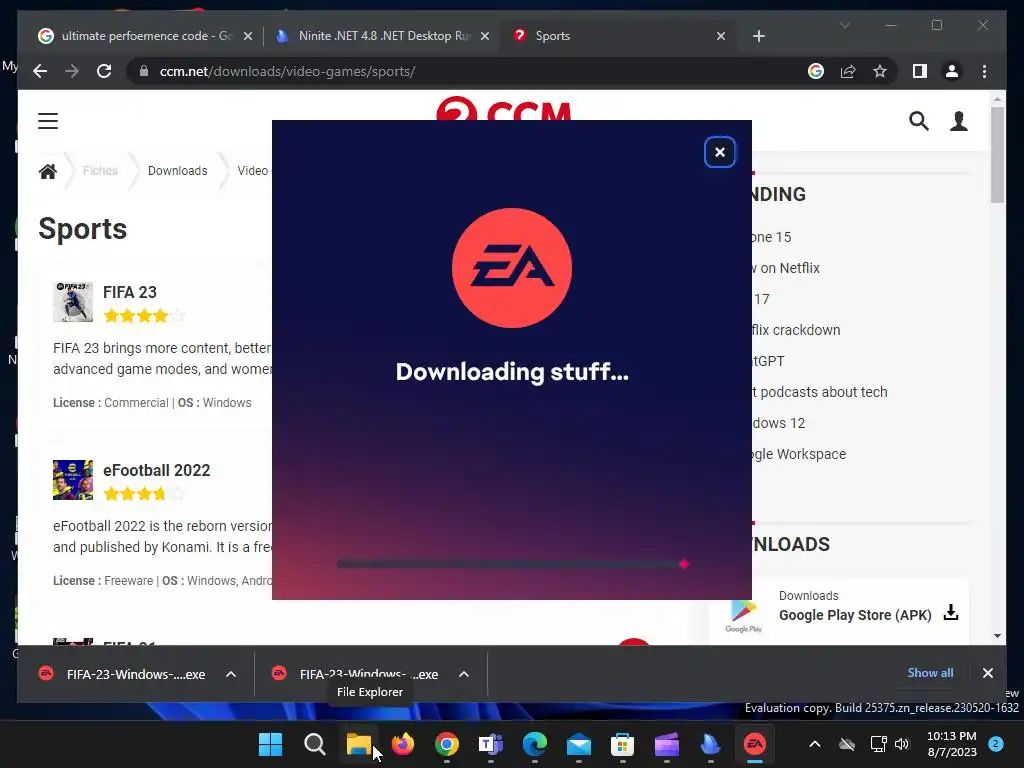1024x768 pixels.
Task: Click the forward navigation arrow
Action: point(72,71)
